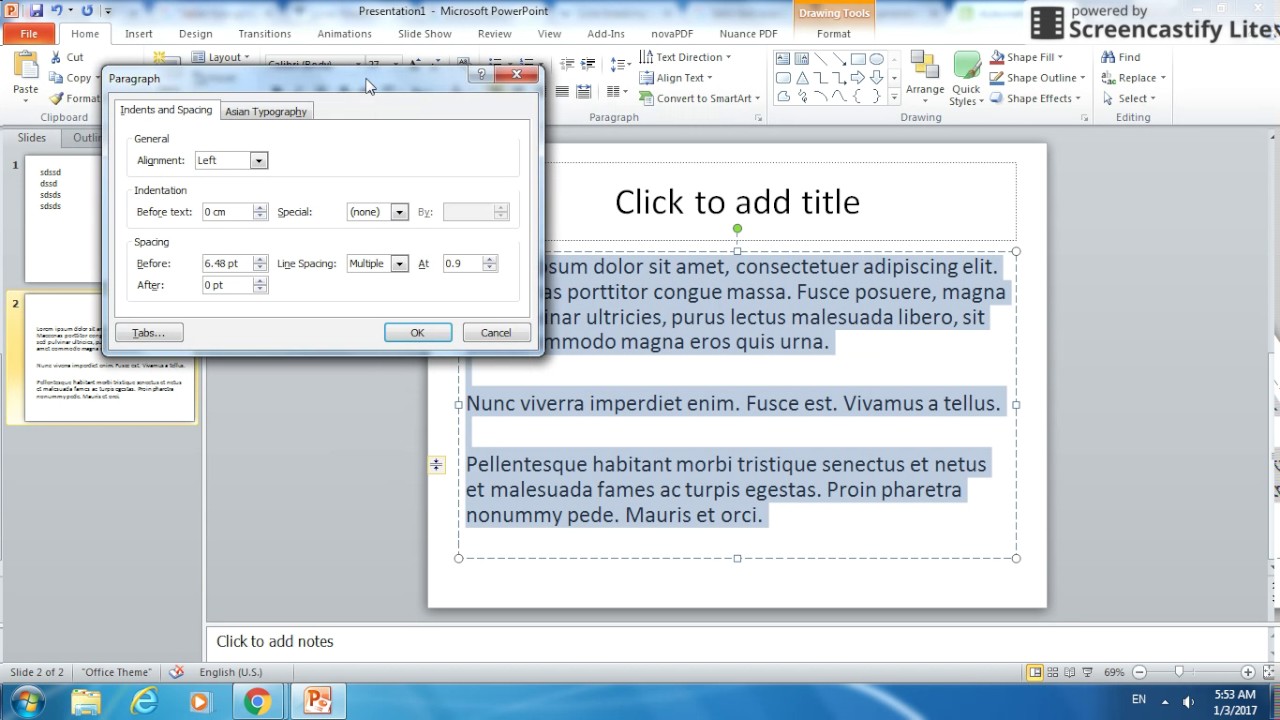This screenshot has width=1280, height=720.
Task: Select the oval shape in shapes gallery
Action: point(876,59)
